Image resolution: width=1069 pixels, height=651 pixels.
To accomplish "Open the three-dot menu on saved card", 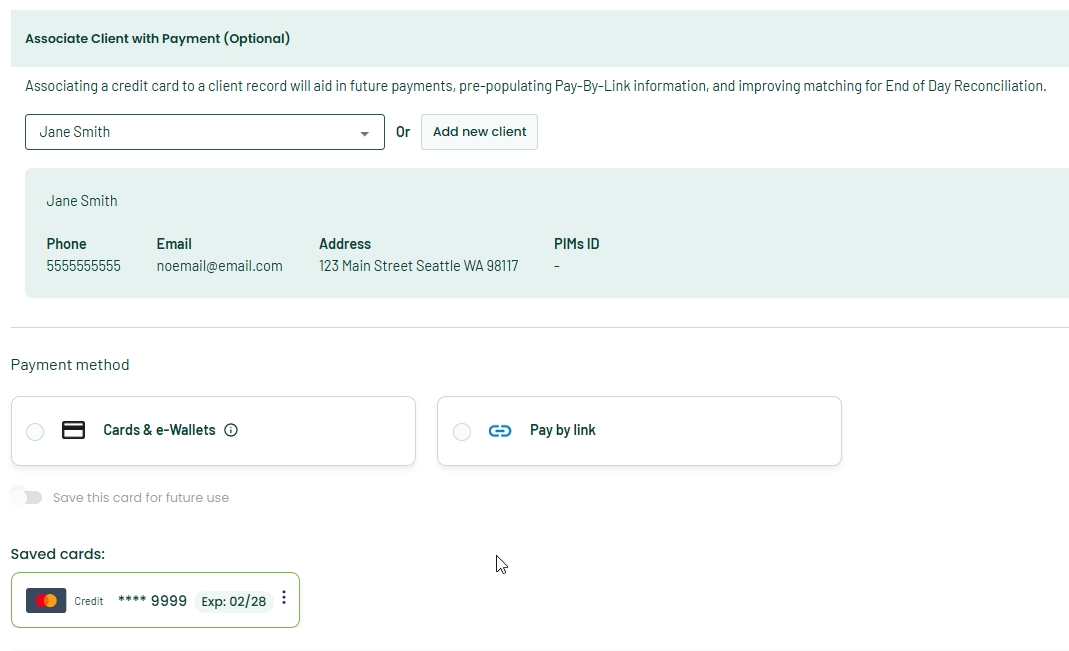I will [x=284, y=598].
